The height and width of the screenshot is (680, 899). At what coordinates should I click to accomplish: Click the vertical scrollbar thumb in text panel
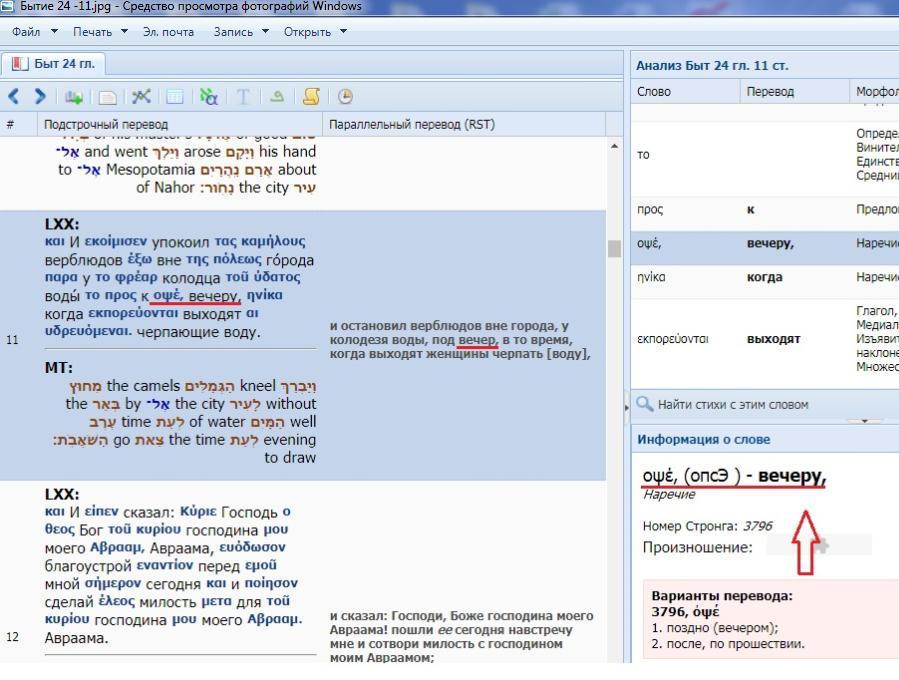pos(614,249)
